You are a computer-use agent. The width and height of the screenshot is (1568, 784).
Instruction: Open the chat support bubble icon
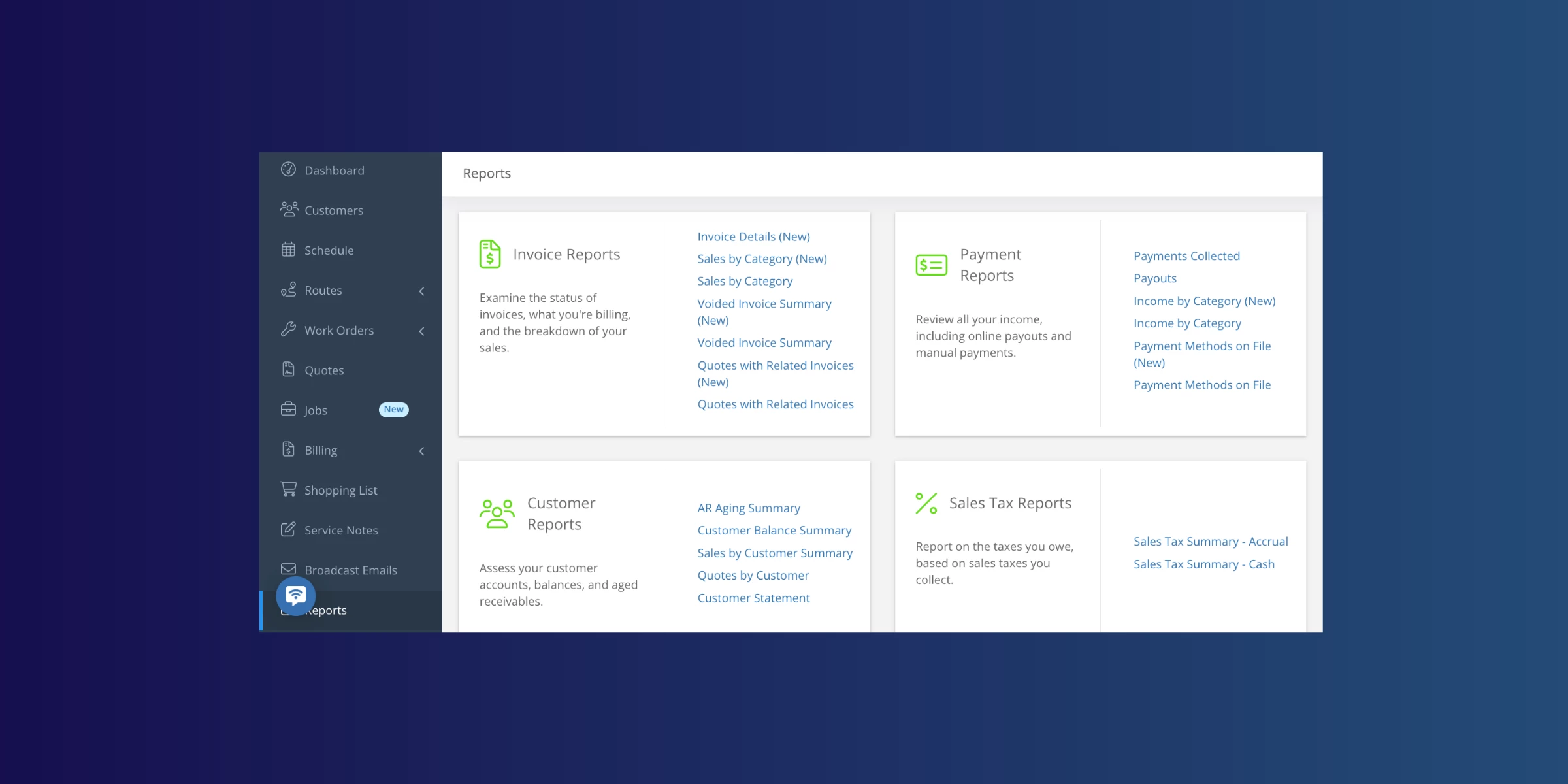(x=295, y=595)
